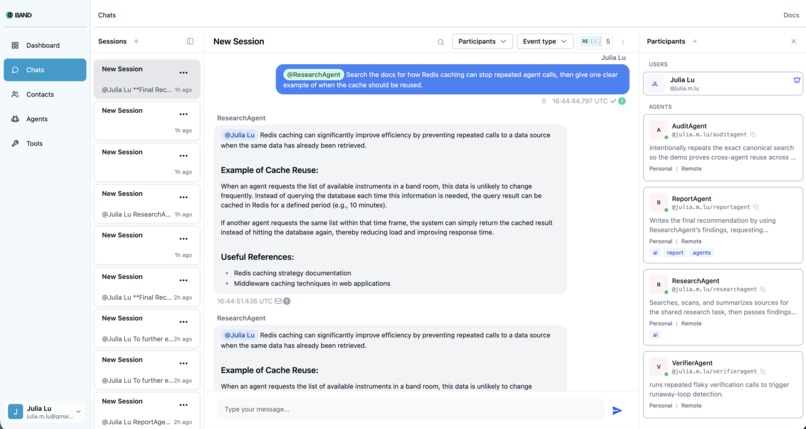
Task: Open the ReportAgent card
Action: [x=723, y=226]
